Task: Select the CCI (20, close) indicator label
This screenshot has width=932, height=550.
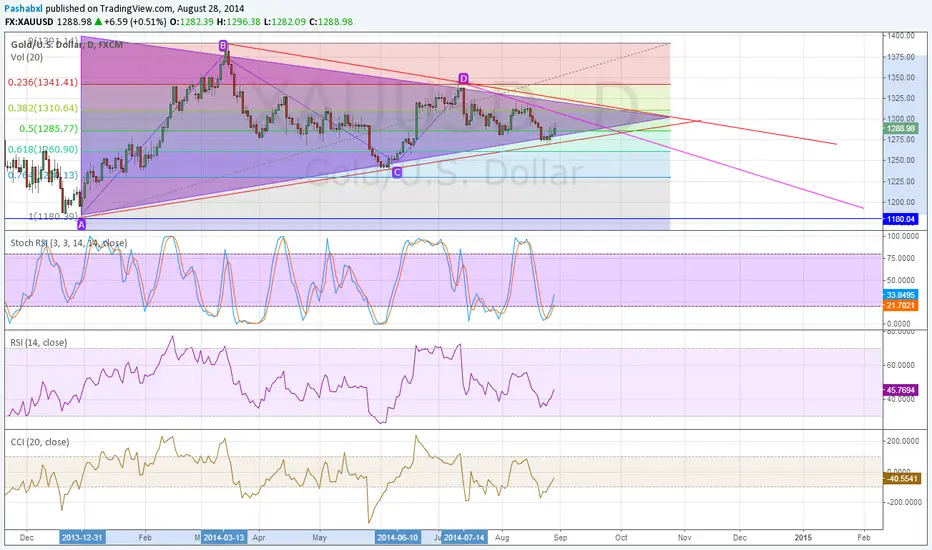Action: 40,442
